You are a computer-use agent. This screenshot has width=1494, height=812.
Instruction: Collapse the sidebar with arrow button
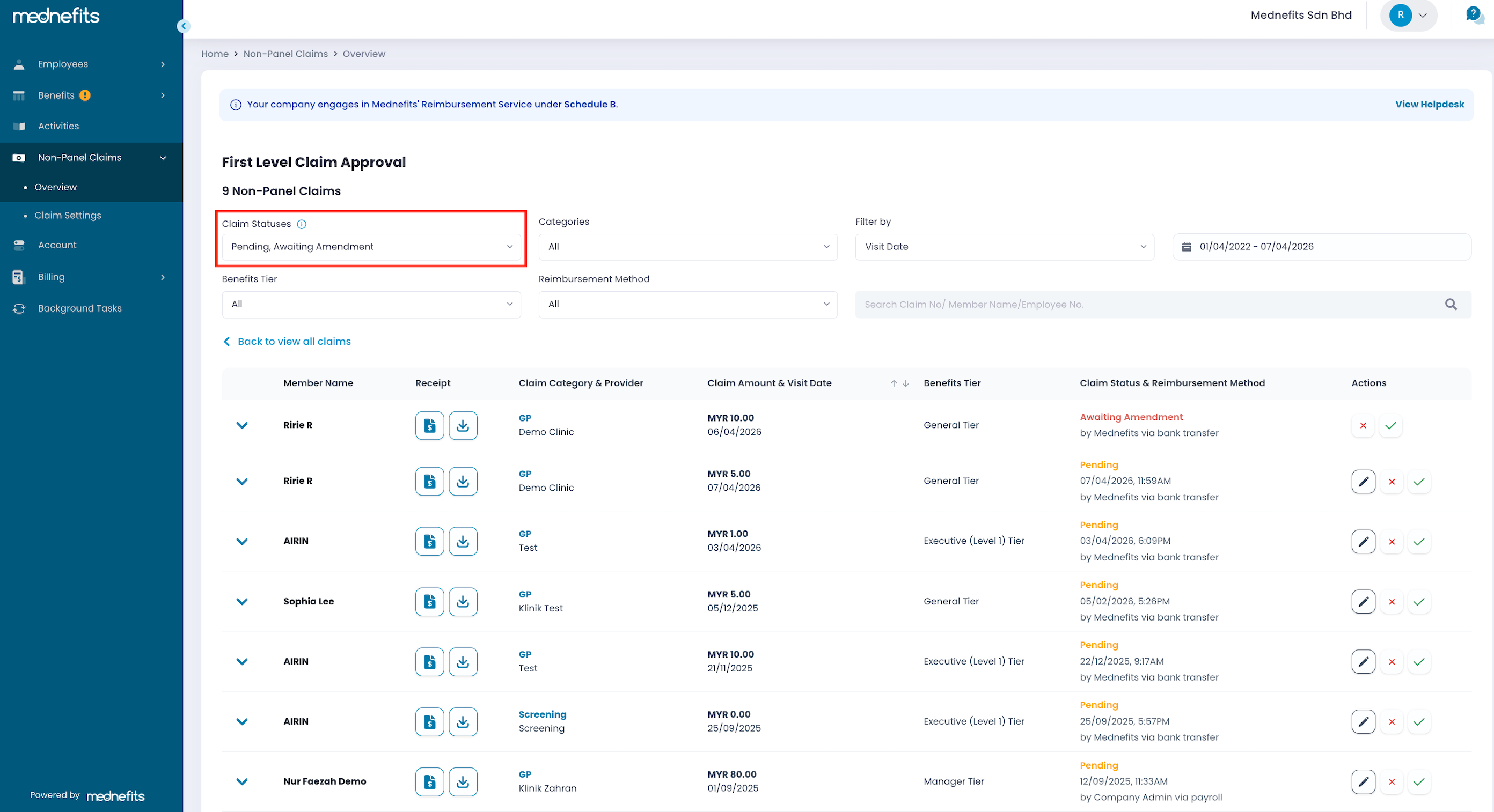pyautogui.click(x=184, y=26)
